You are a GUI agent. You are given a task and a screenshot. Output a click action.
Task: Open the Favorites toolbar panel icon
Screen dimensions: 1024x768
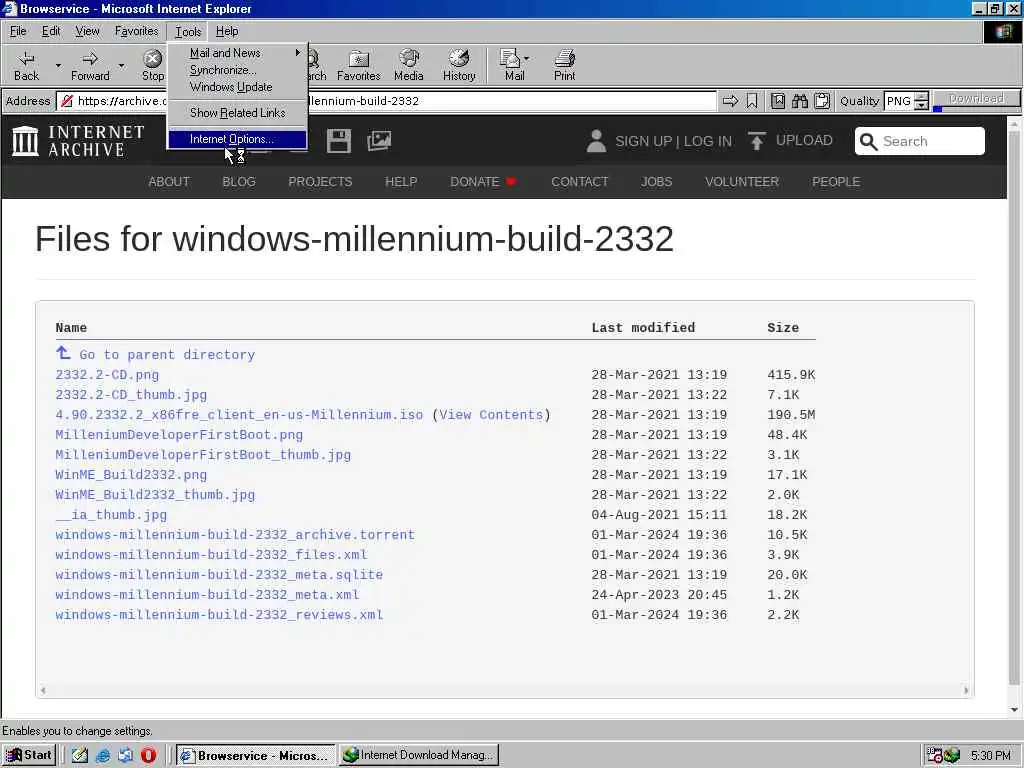[x=359, y=65]
